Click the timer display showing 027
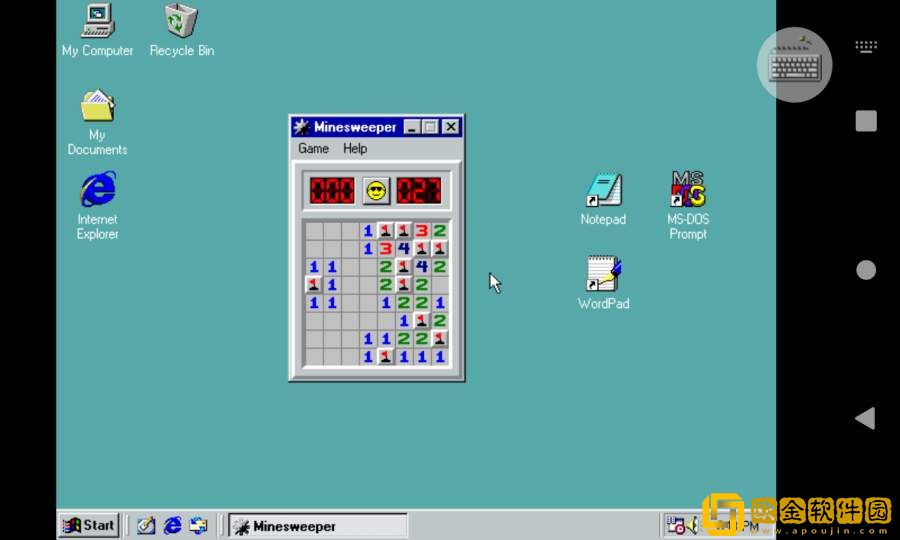Image resolution: width=900 pixels, height=540 pixels. (419, 191)
